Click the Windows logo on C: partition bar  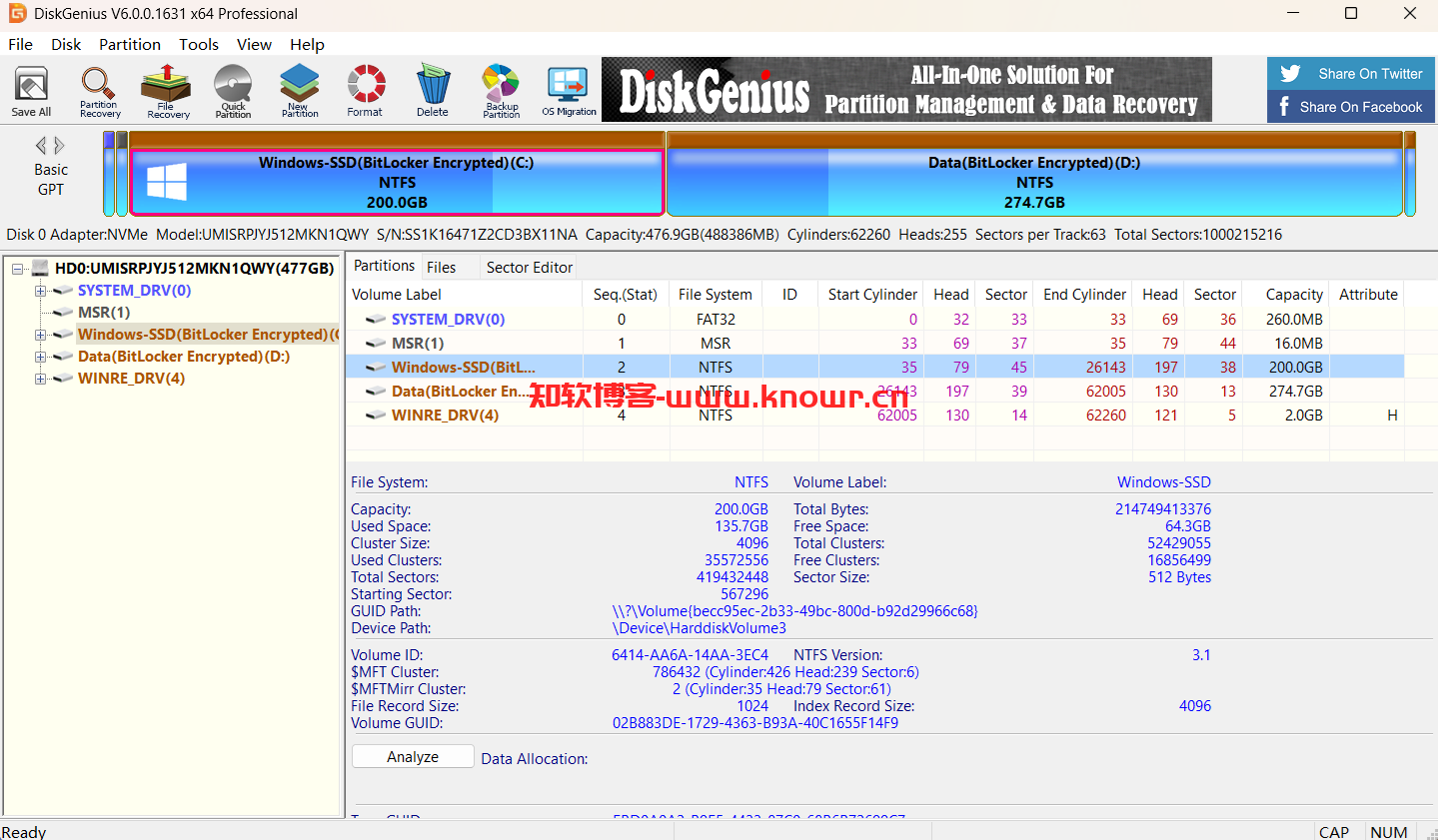167,183
